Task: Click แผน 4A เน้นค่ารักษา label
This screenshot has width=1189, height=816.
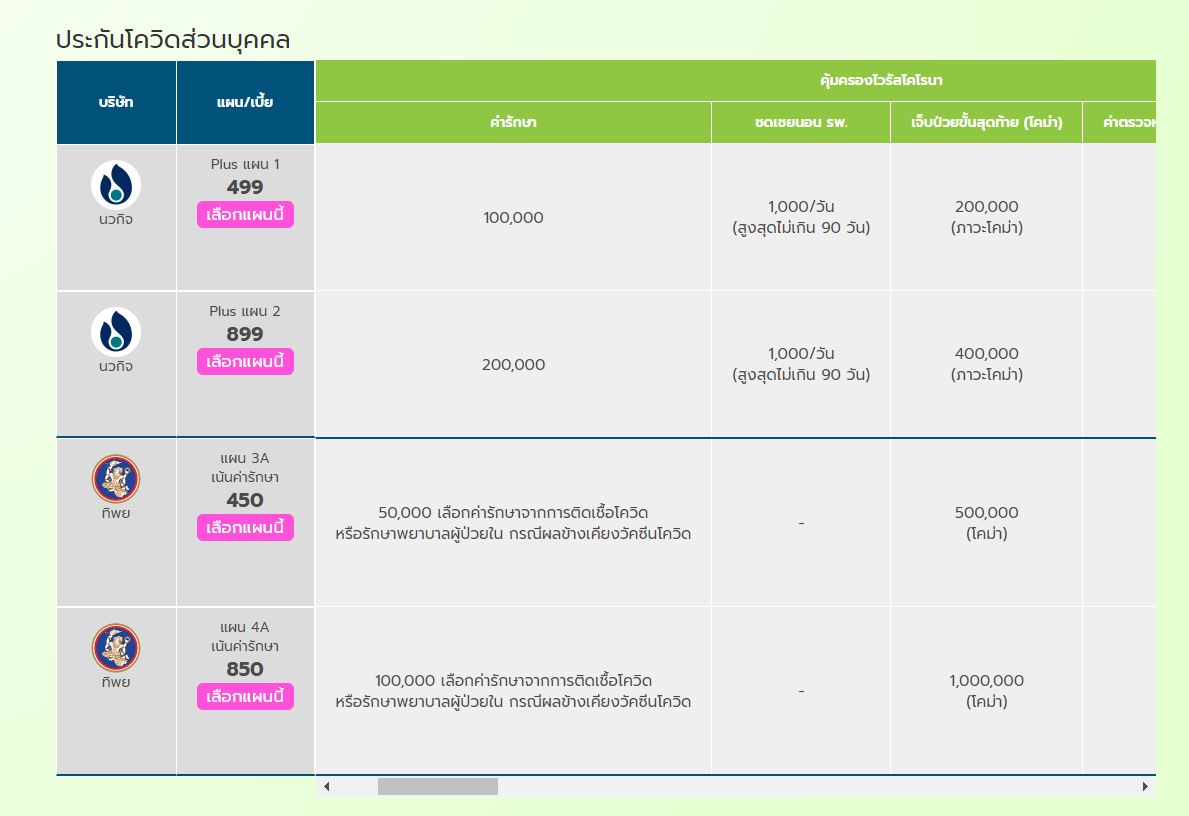Action: click(245, 637)
